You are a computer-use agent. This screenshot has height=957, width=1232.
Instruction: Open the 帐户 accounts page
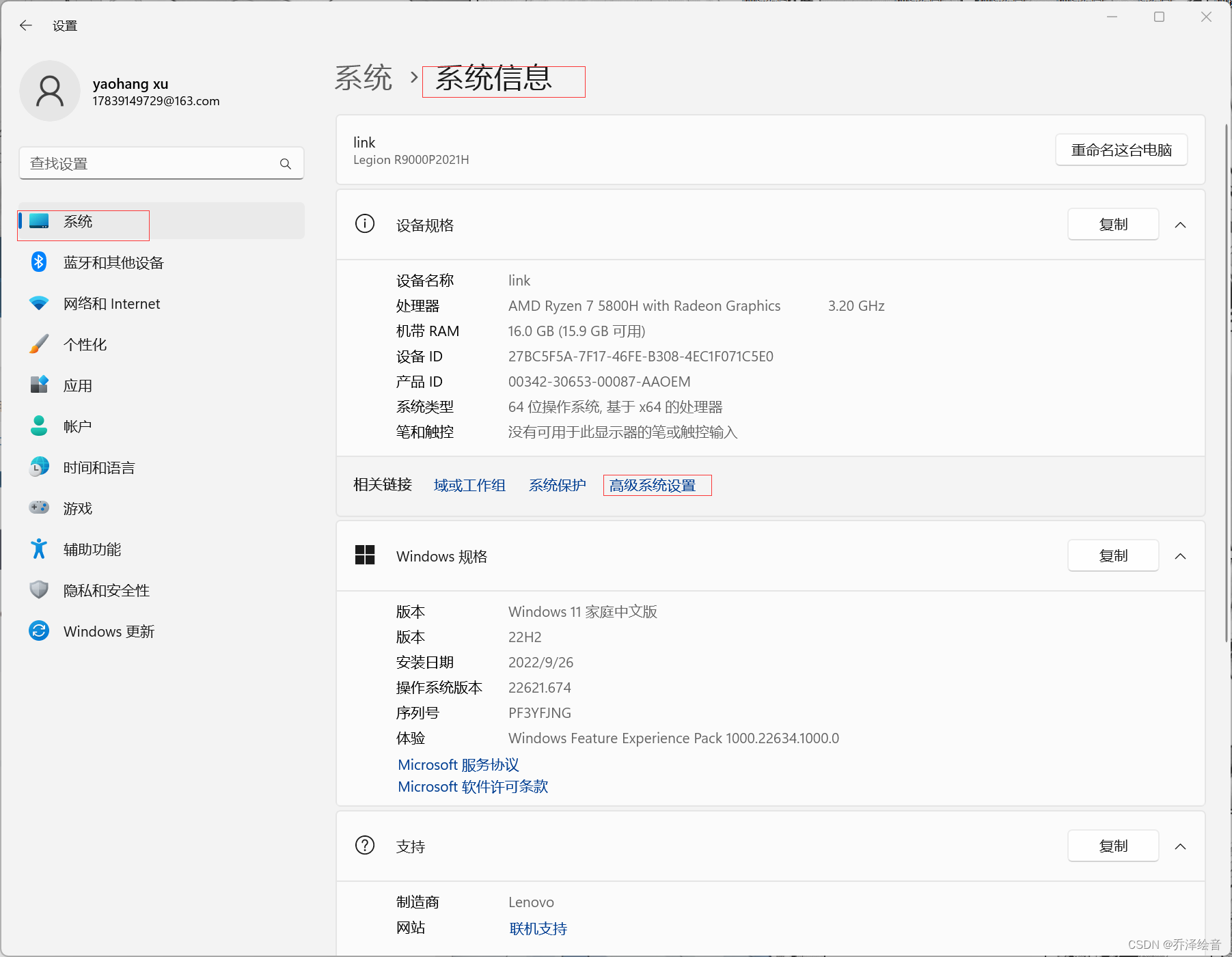pos(77,426)
